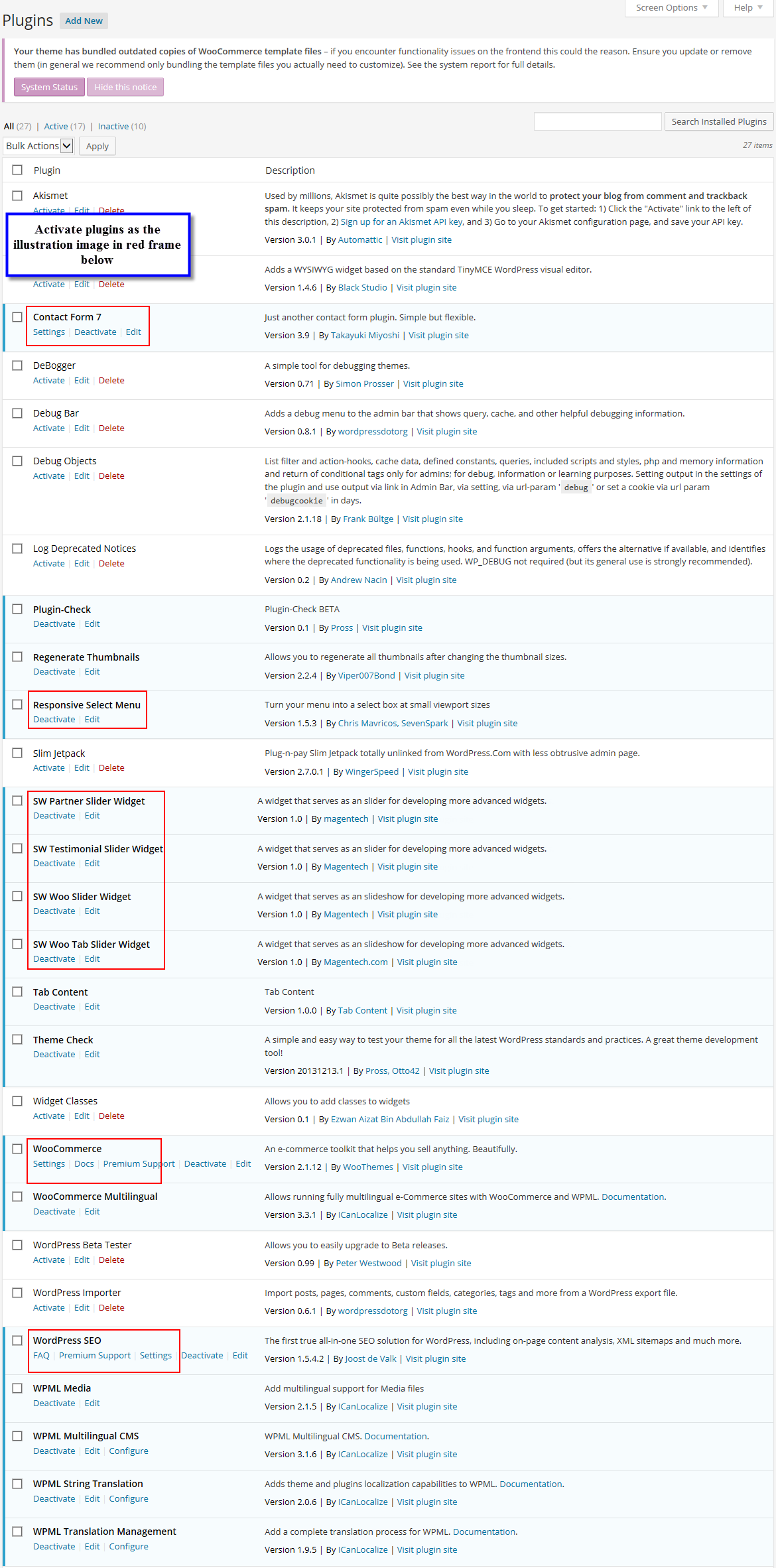Deactivate SW Woo Tab Slider Widget
The height and width of the screenshot is (1568, 776).
click(54, 959)
